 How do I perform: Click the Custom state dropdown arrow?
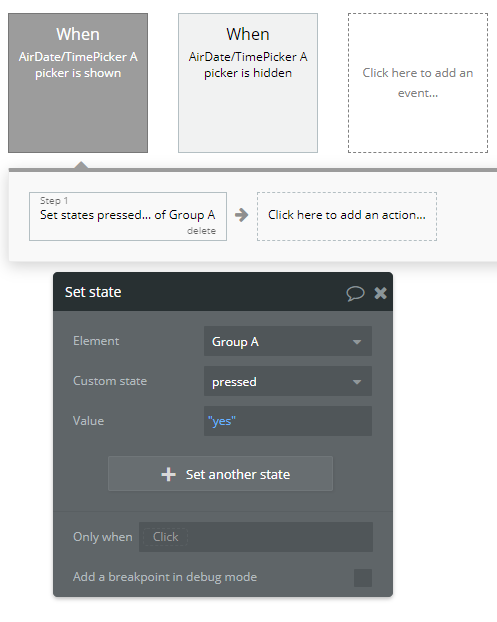coord(357,382)
